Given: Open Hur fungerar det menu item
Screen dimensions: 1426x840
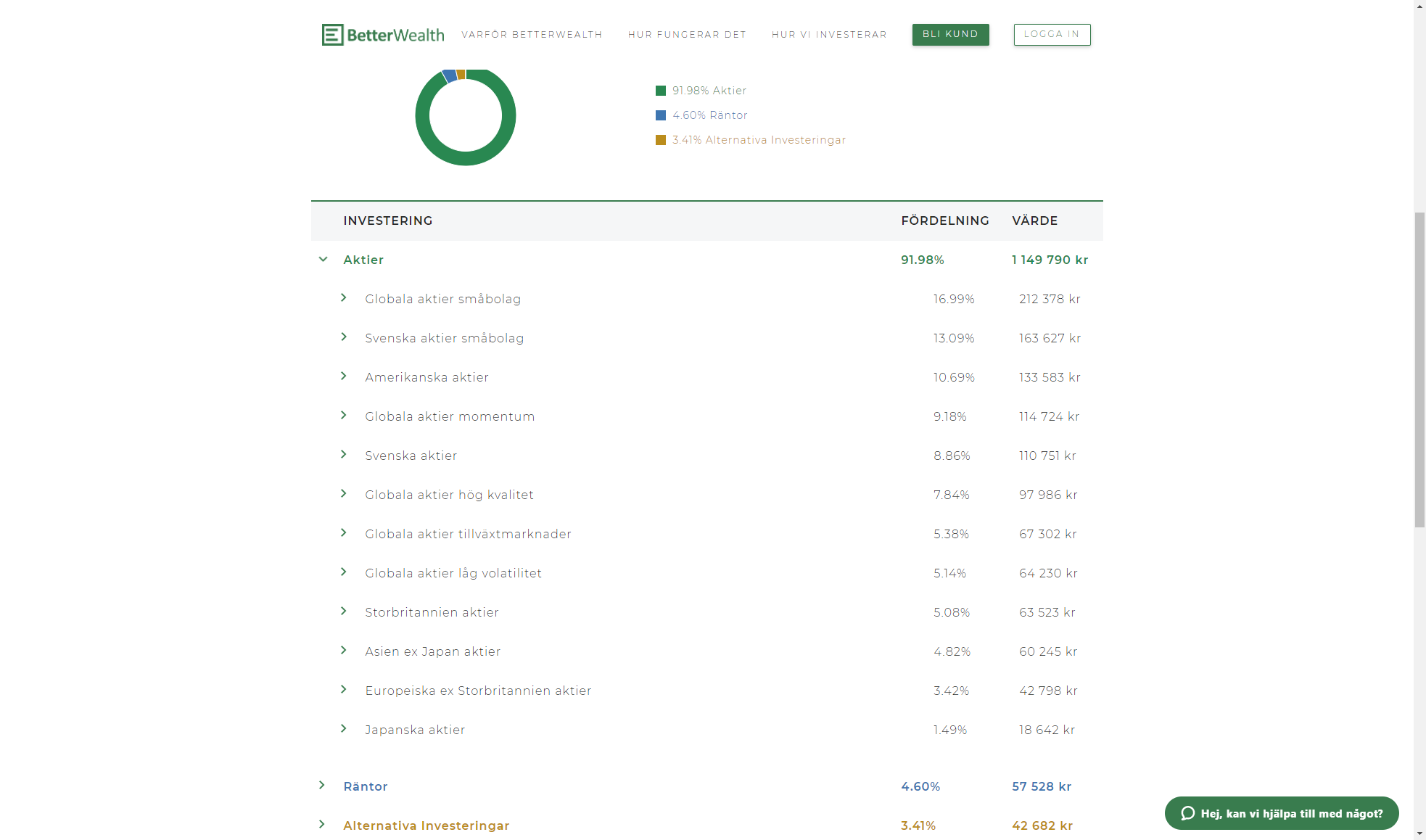Looking at the screenshot, I should pyautogui.click(x=687, y=34).
